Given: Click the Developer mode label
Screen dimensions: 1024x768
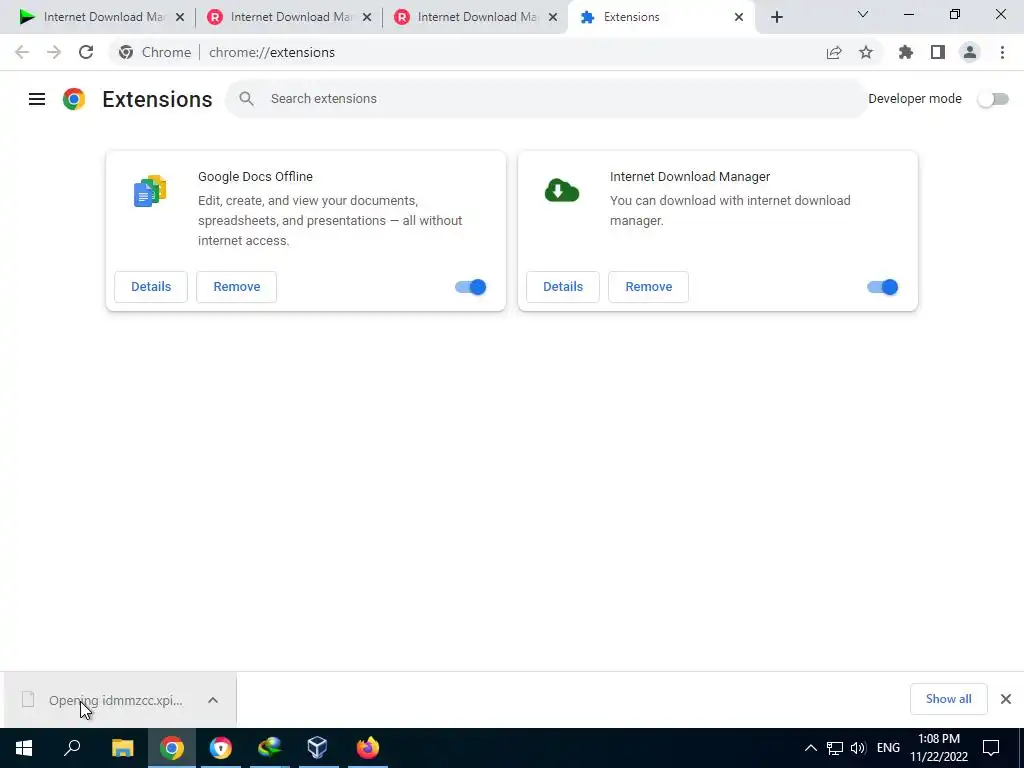Looking at the screenshot, I should pyautogui.click(x=915, y=99).
